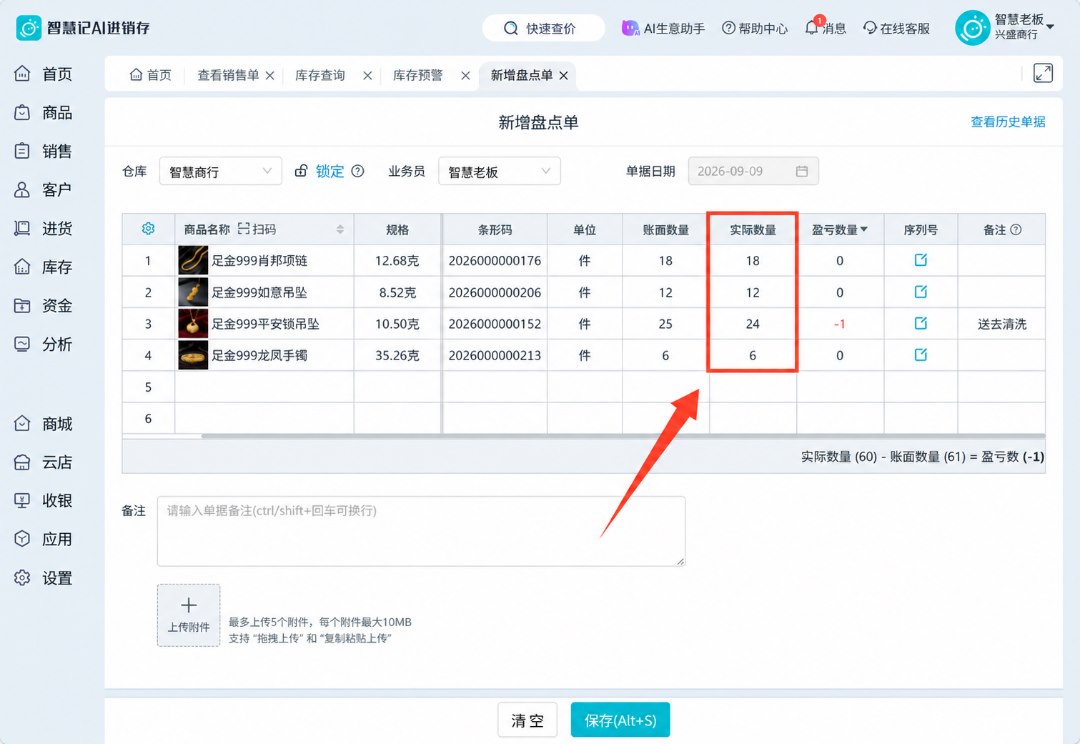Go to 库存 in the sidebar

tap(43, 267)
